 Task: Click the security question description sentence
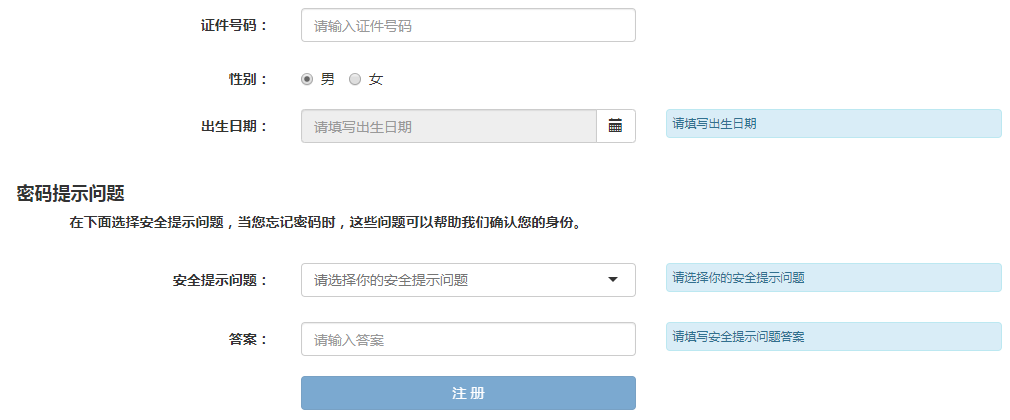(325, 223)
